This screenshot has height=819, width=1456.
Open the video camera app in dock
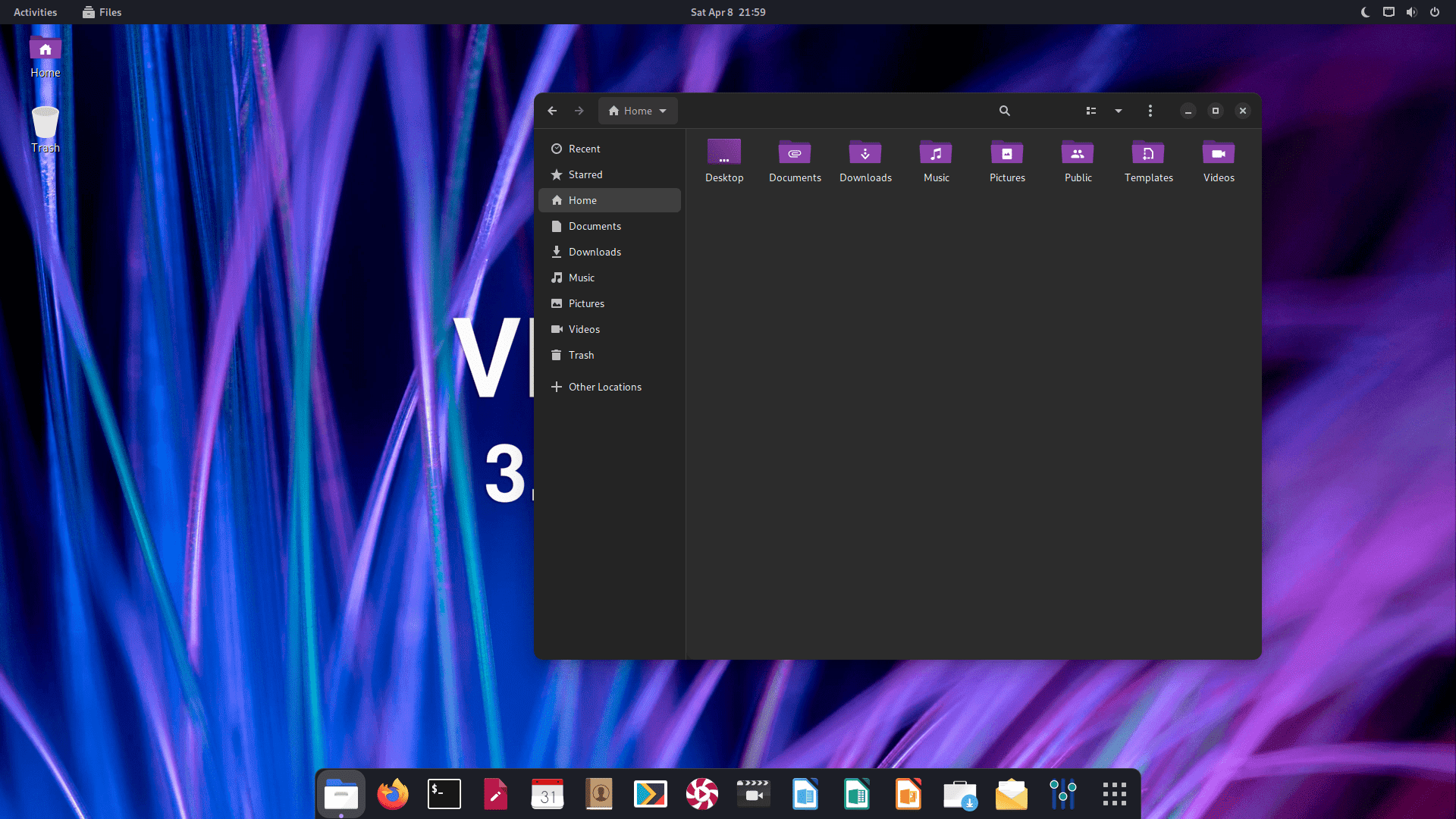(754, 794)
